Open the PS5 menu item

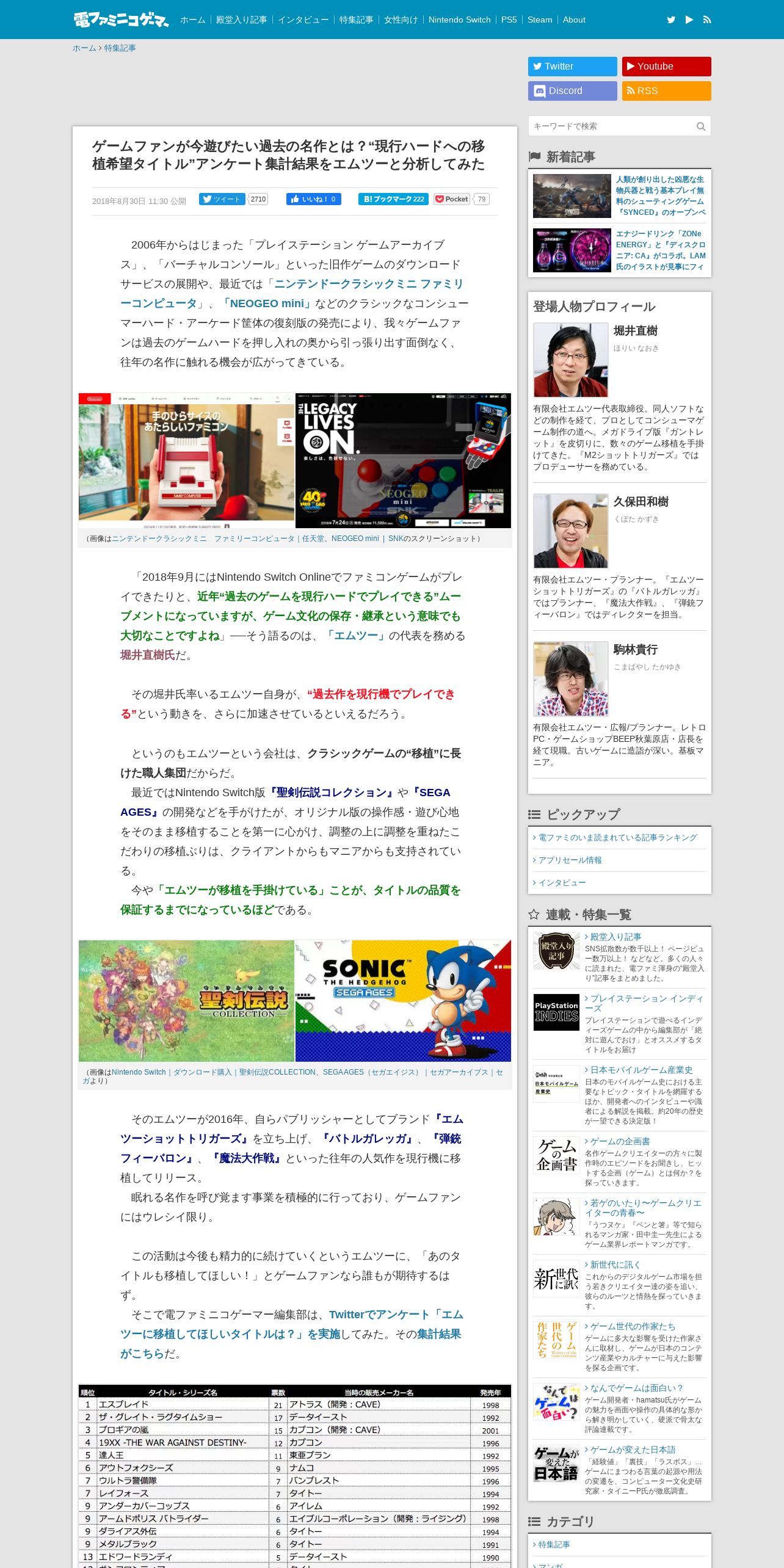(509, 20)
